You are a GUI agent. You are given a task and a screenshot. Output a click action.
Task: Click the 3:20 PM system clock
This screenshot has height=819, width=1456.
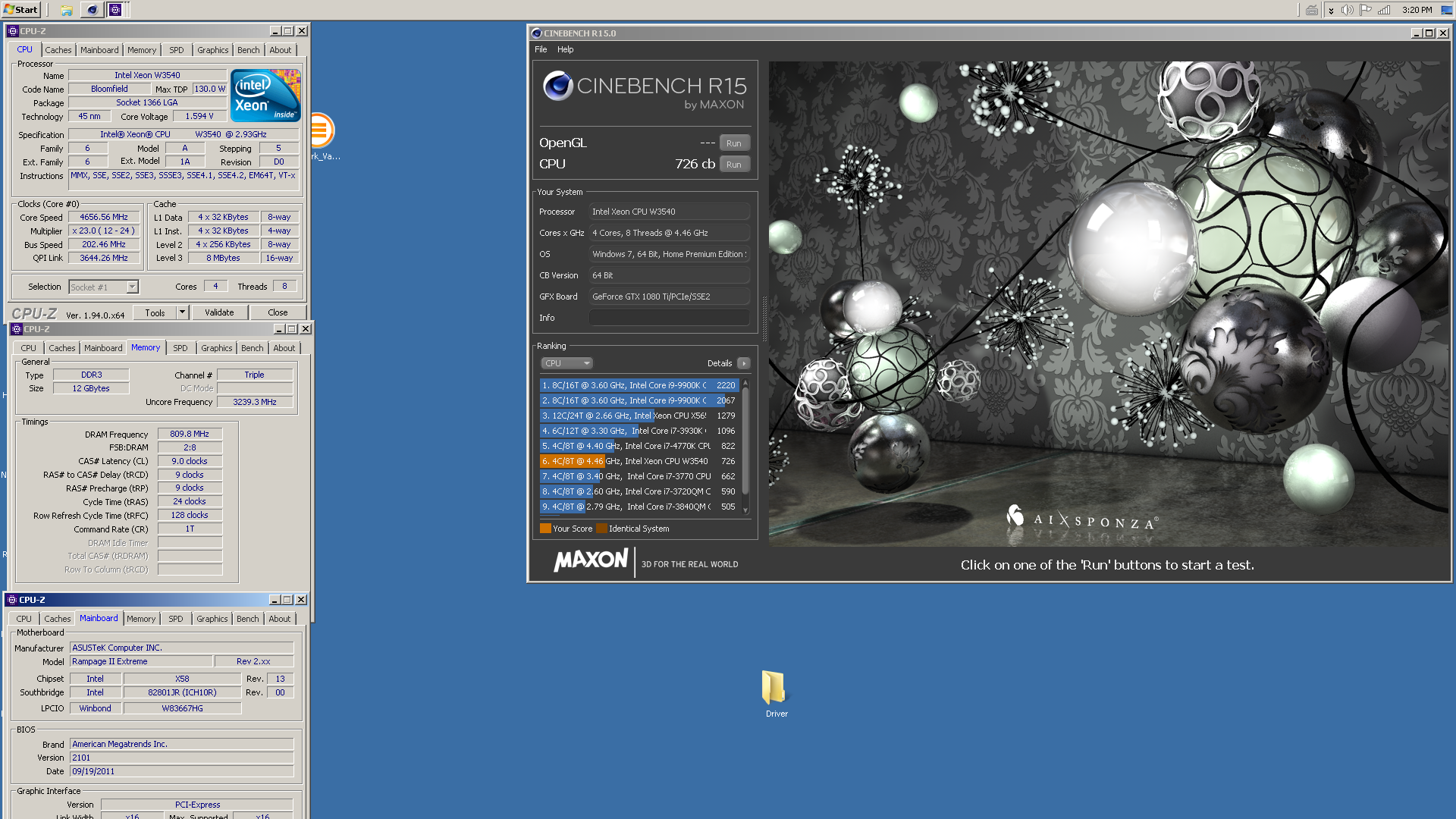pos(1417,10)
